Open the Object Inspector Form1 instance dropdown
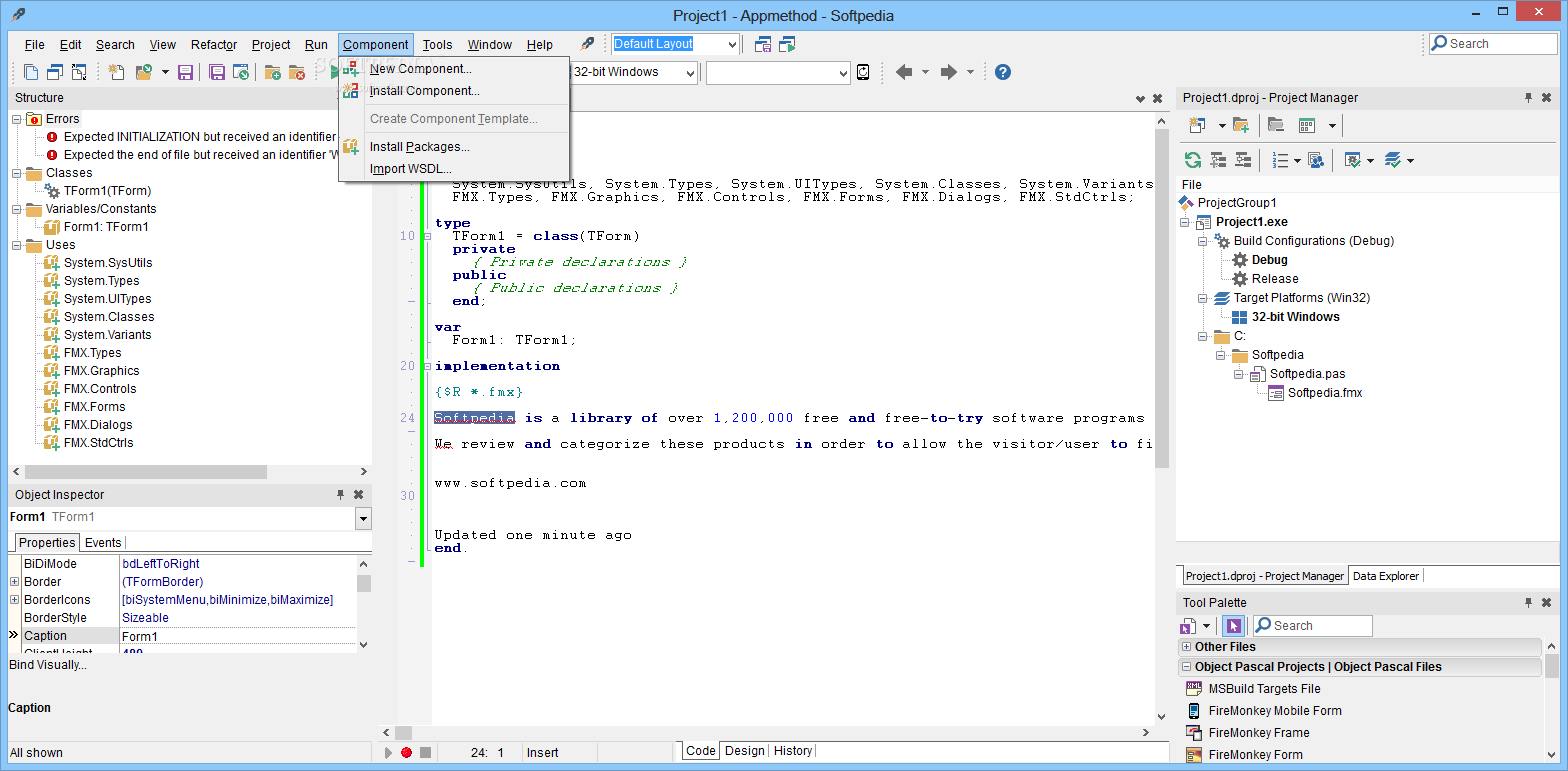 362,517
